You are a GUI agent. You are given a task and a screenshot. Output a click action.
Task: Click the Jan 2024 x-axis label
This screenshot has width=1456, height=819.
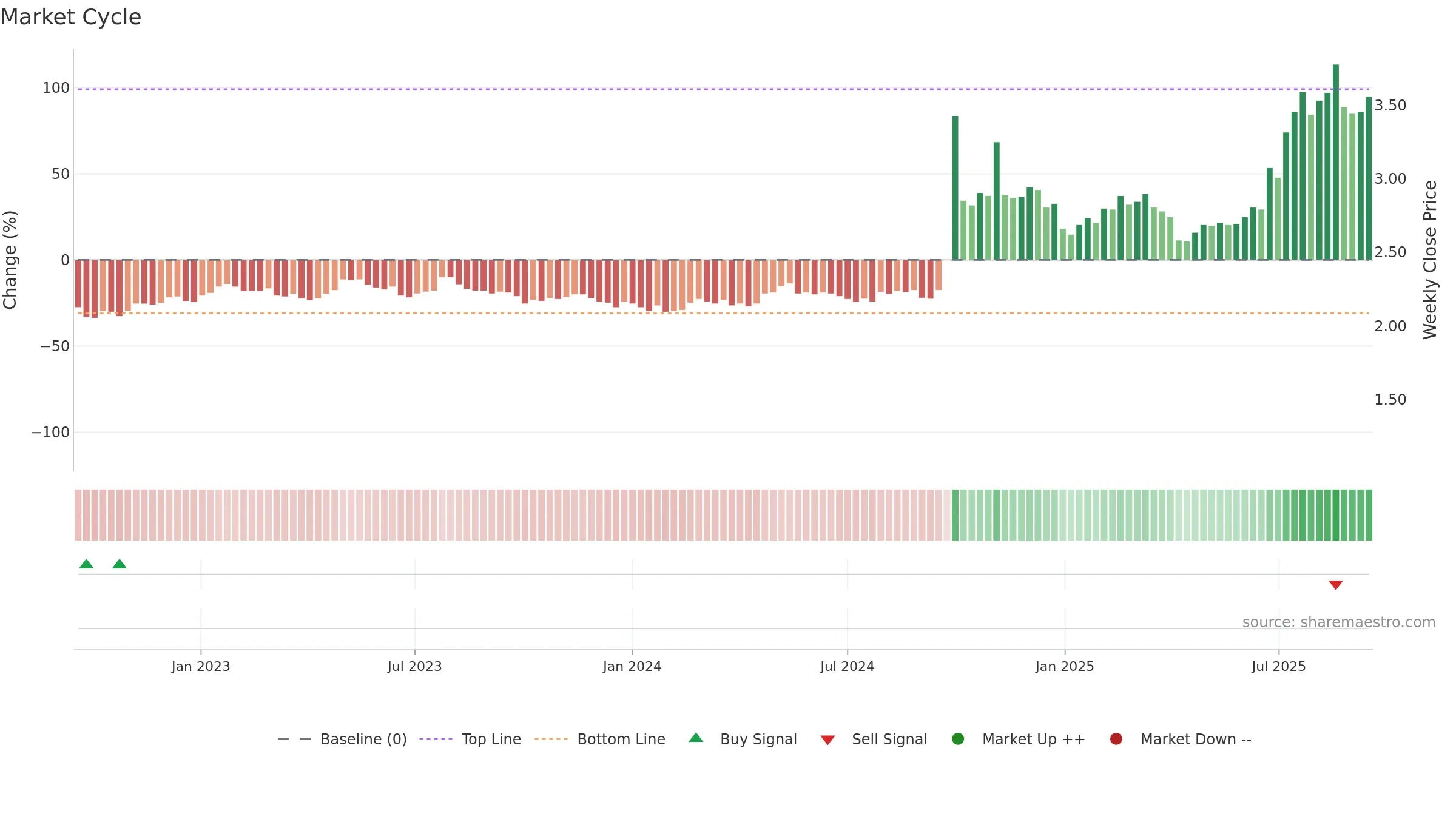632,667
